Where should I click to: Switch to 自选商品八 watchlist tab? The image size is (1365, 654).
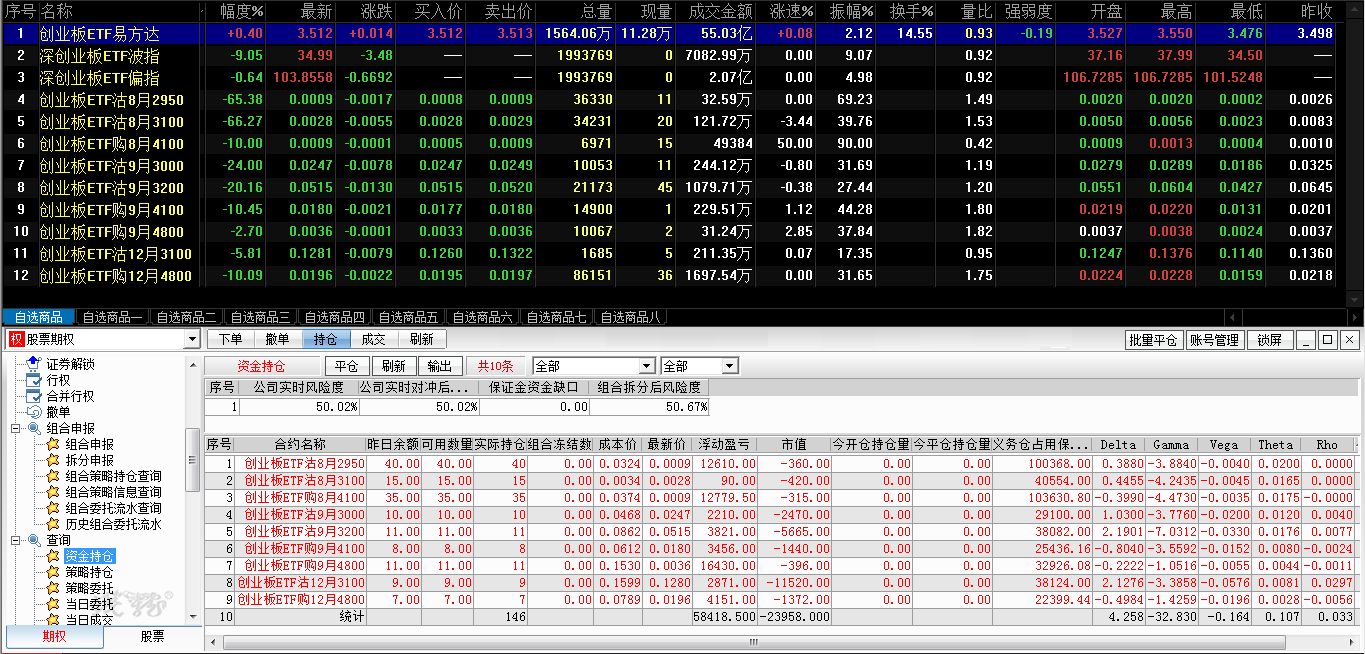pyautogui.click(x=630, y=317)
